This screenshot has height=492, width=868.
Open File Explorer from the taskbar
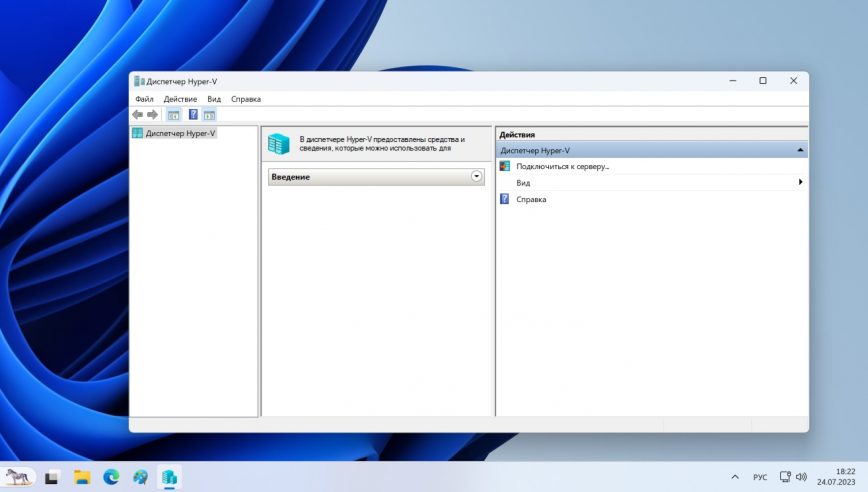82,477
